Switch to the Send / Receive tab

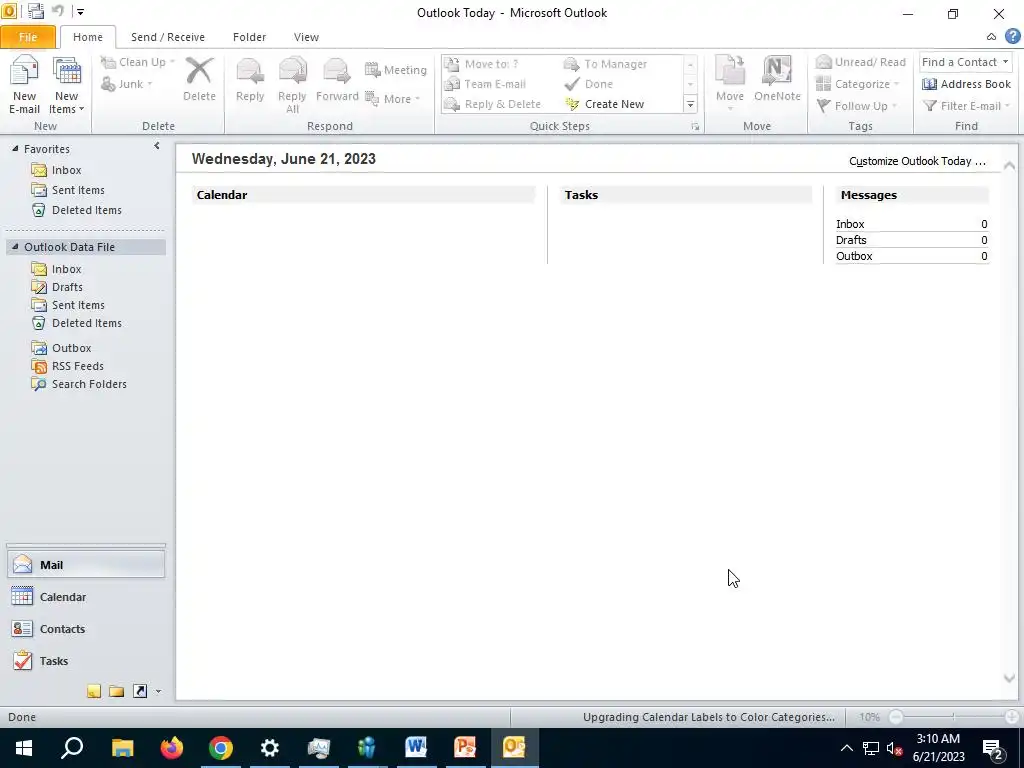[x=168, y=37]
